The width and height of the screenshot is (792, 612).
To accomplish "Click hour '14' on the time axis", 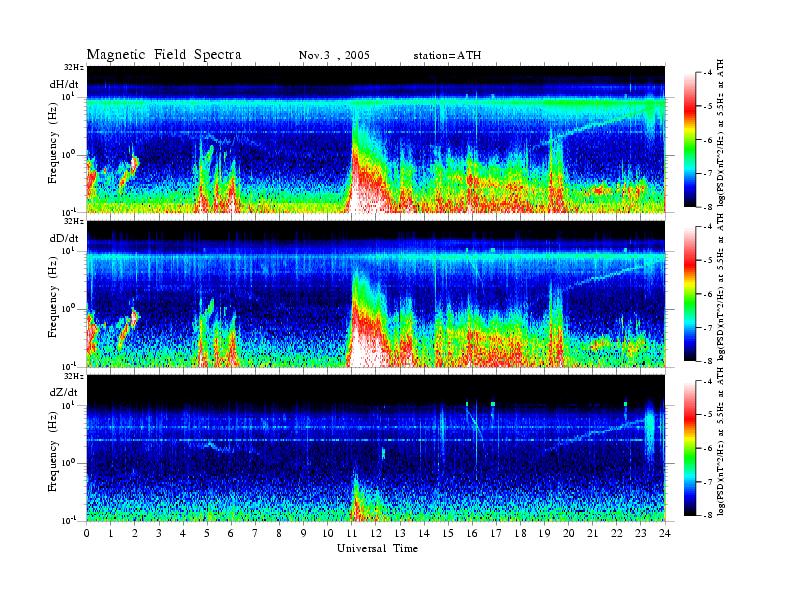I will point(424,534).
